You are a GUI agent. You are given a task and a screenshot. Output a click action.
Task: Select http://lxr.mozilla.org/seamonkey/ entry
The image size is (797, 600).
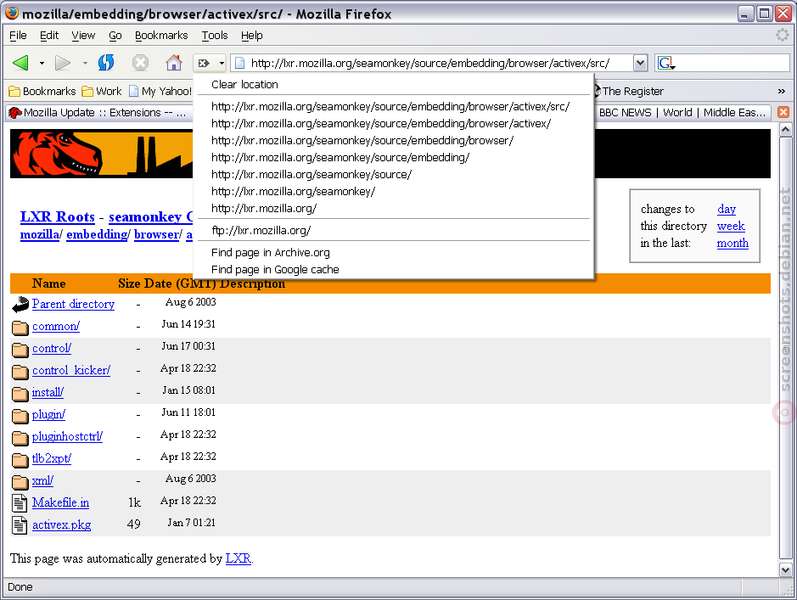[x=393, y=192]
